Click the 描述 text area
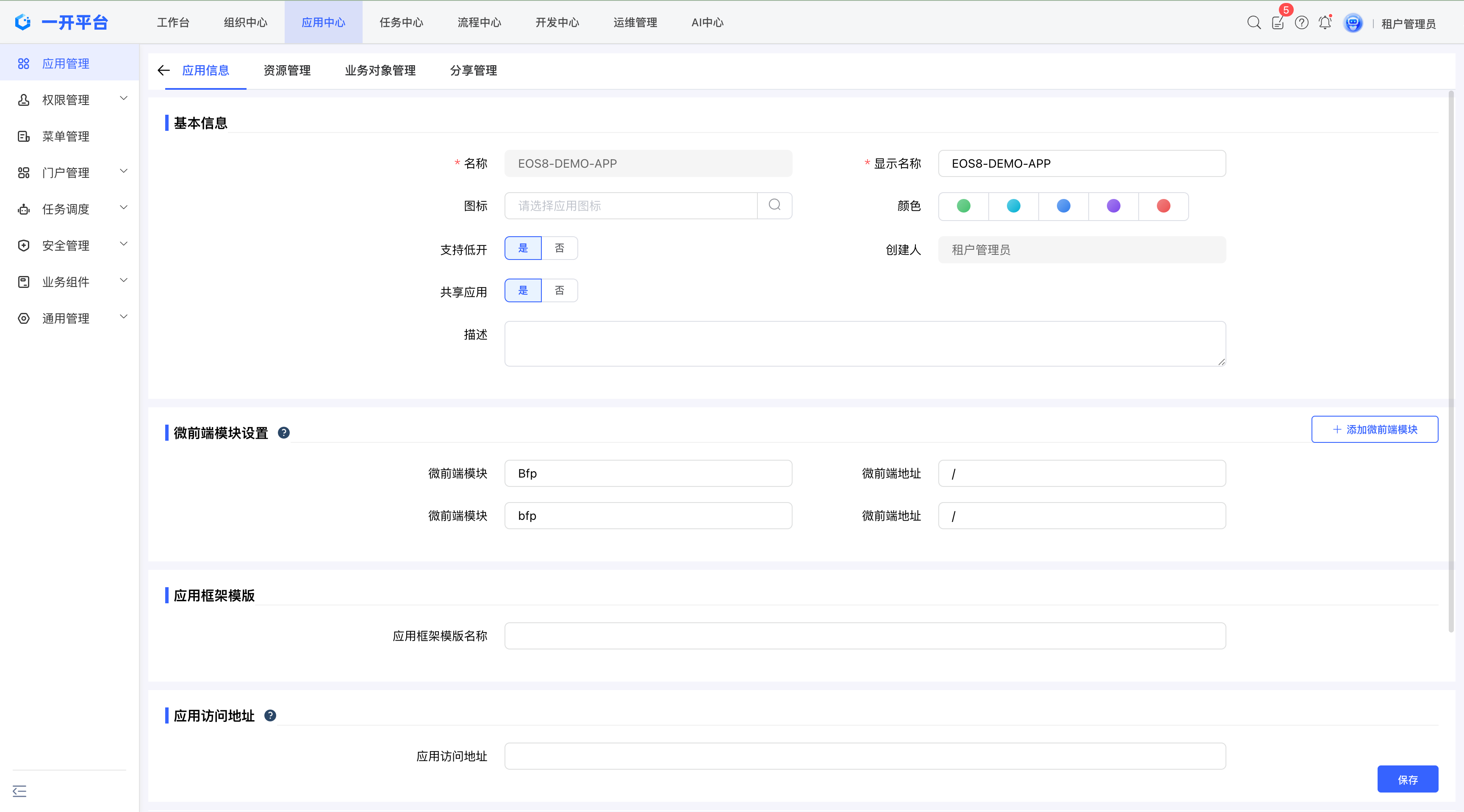This screenshot has width=1464, height=812. [865, 343]
